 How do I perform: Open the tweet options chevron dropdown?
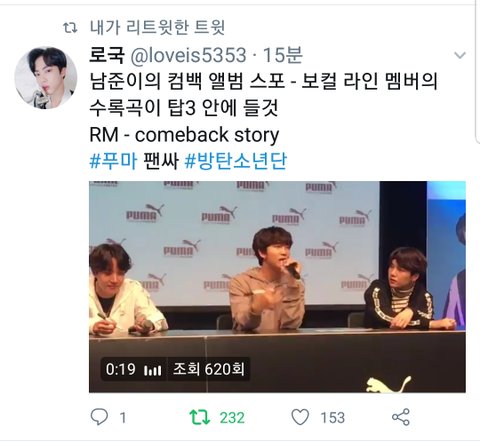[x=460, y=55]
